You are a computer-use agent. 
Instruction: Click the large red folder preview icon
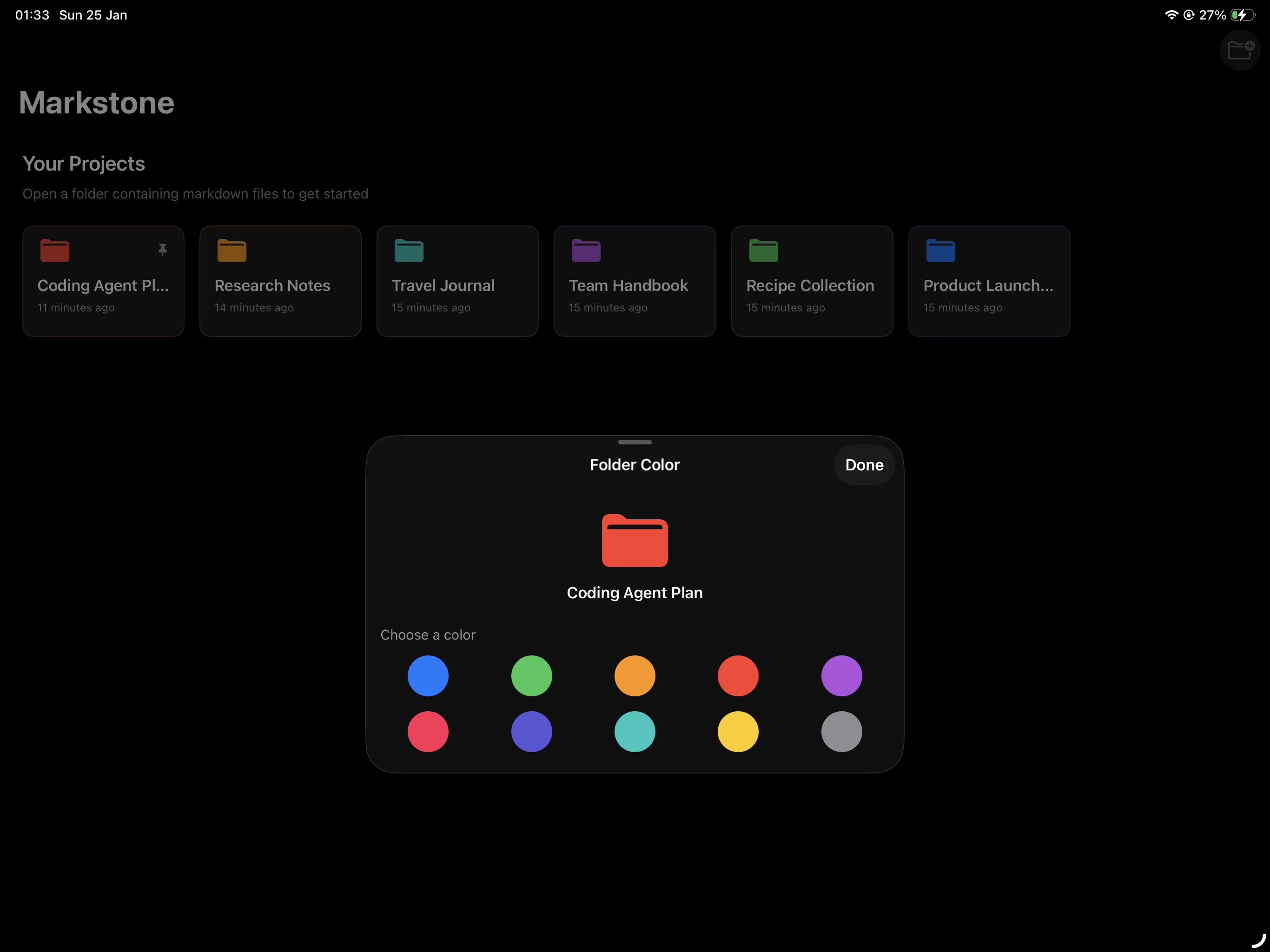tap(635, 540)
